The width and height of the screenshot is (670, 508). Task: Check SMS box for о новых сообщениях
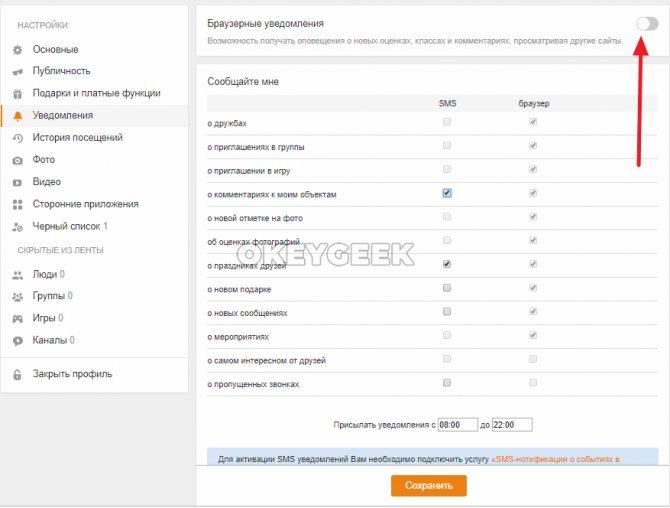click(x=447, y=311)
